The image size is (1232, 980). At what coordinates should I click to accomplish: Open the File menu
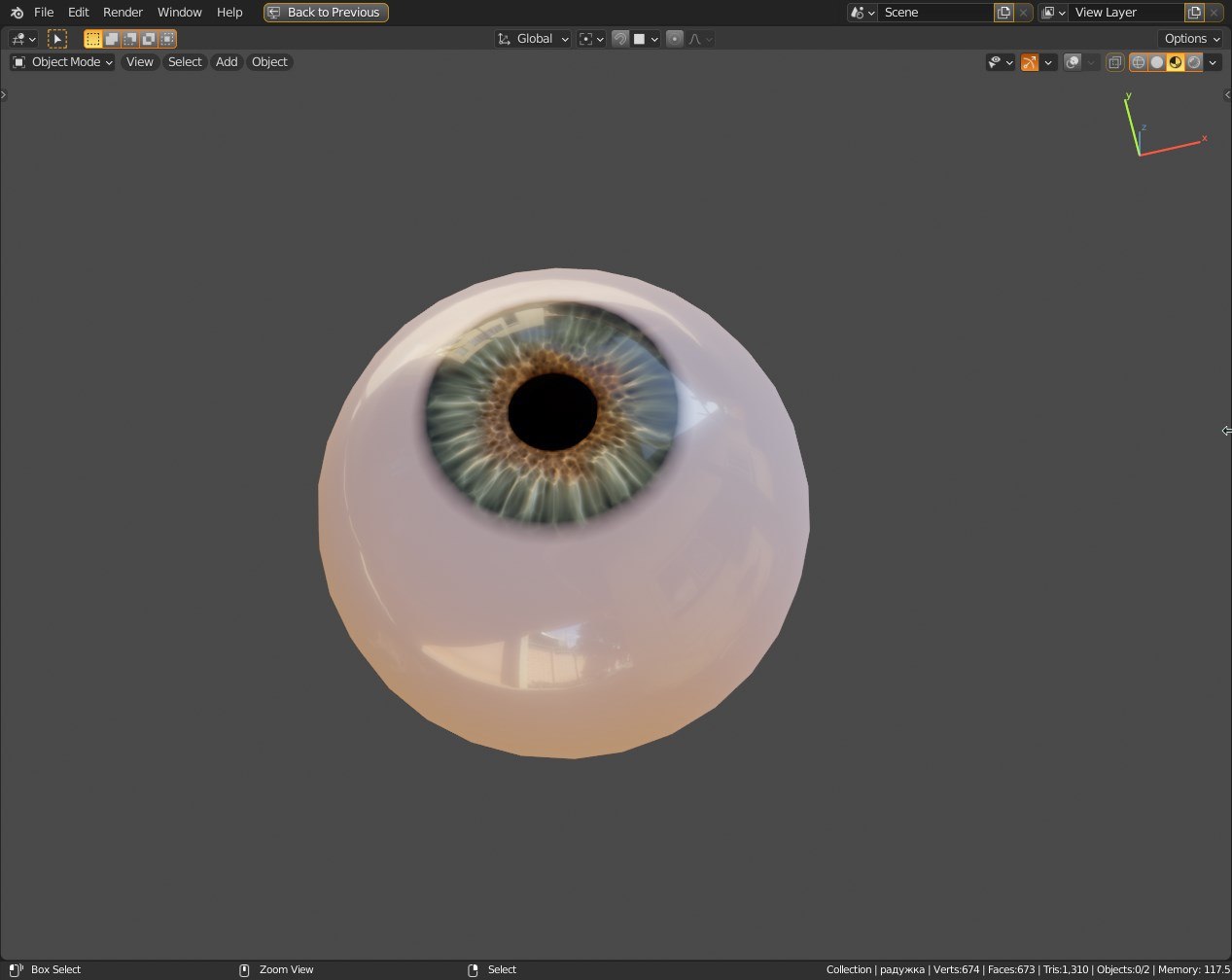point(44,13)
